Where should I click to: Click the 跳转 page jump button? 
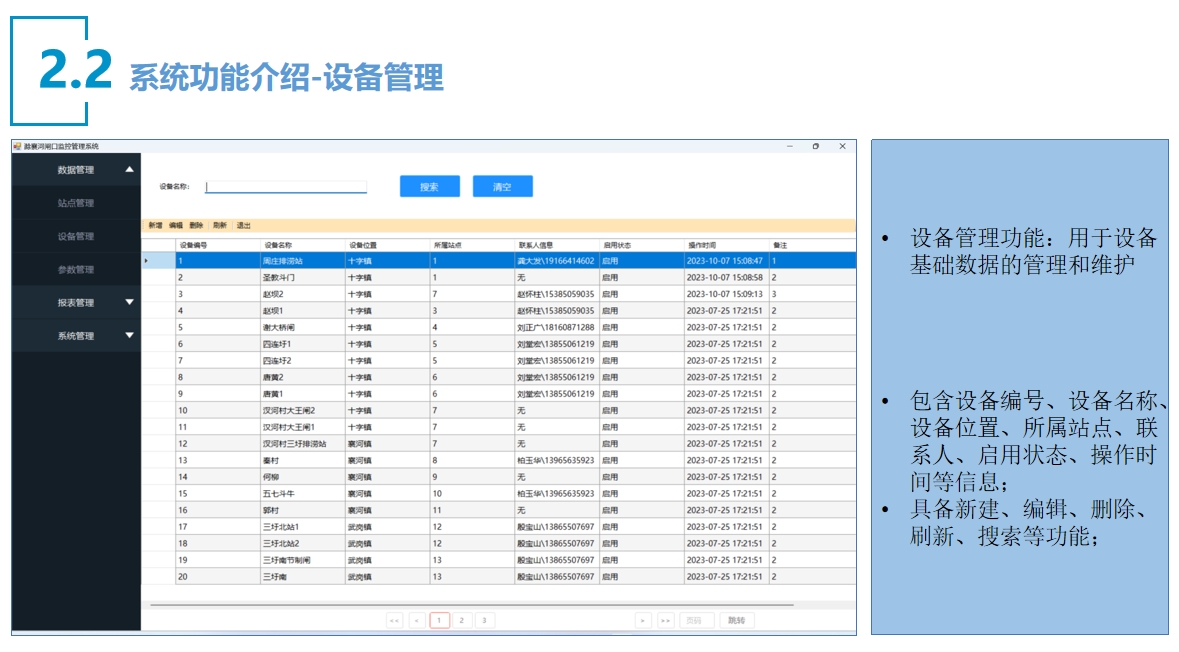tap(737, 620)
